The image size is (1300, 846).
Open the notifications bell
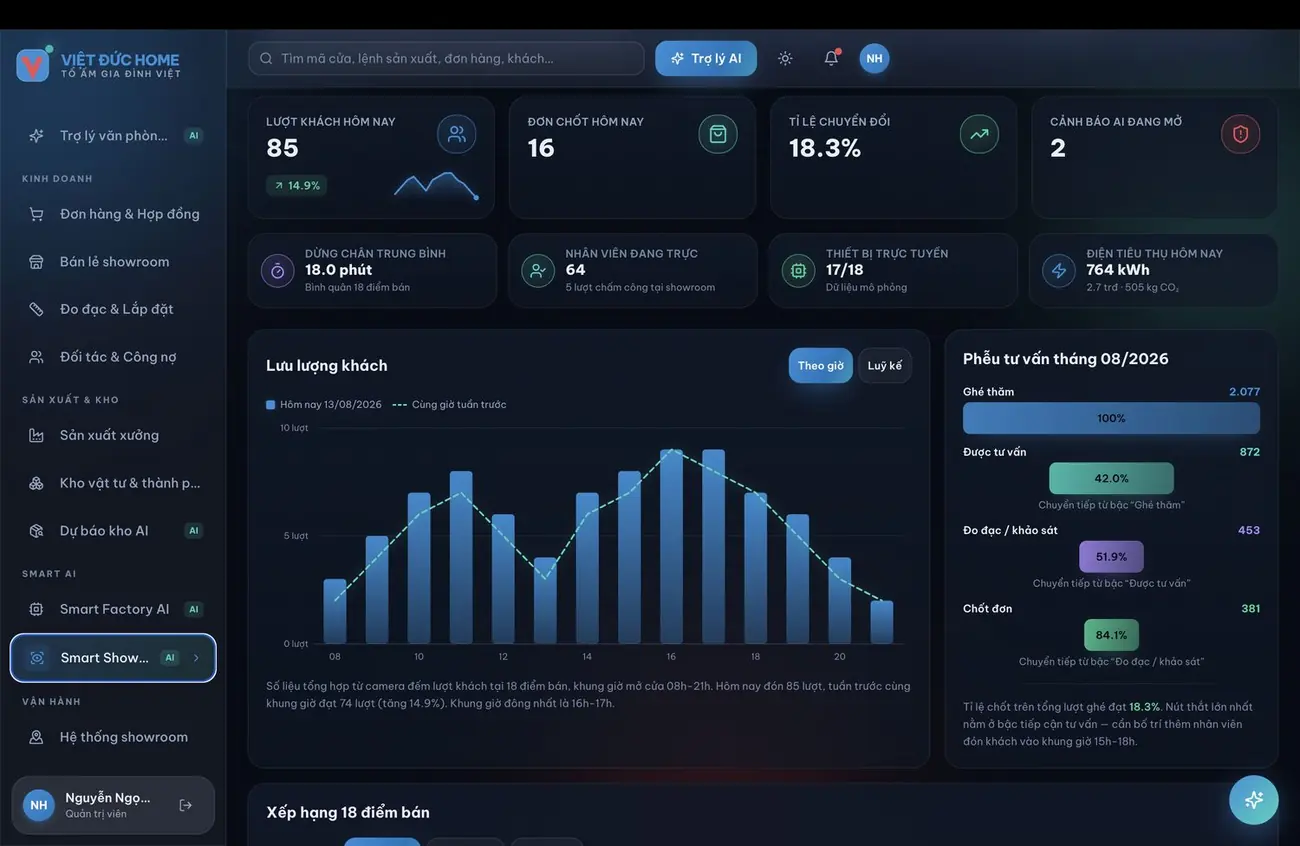tap(831, 58)
